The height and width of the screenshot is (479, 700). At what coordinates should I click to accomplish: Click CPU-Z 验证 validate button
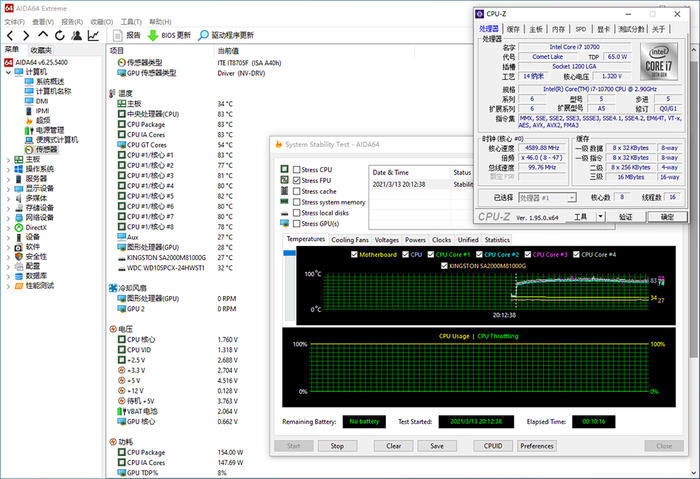tap(625, 217)
